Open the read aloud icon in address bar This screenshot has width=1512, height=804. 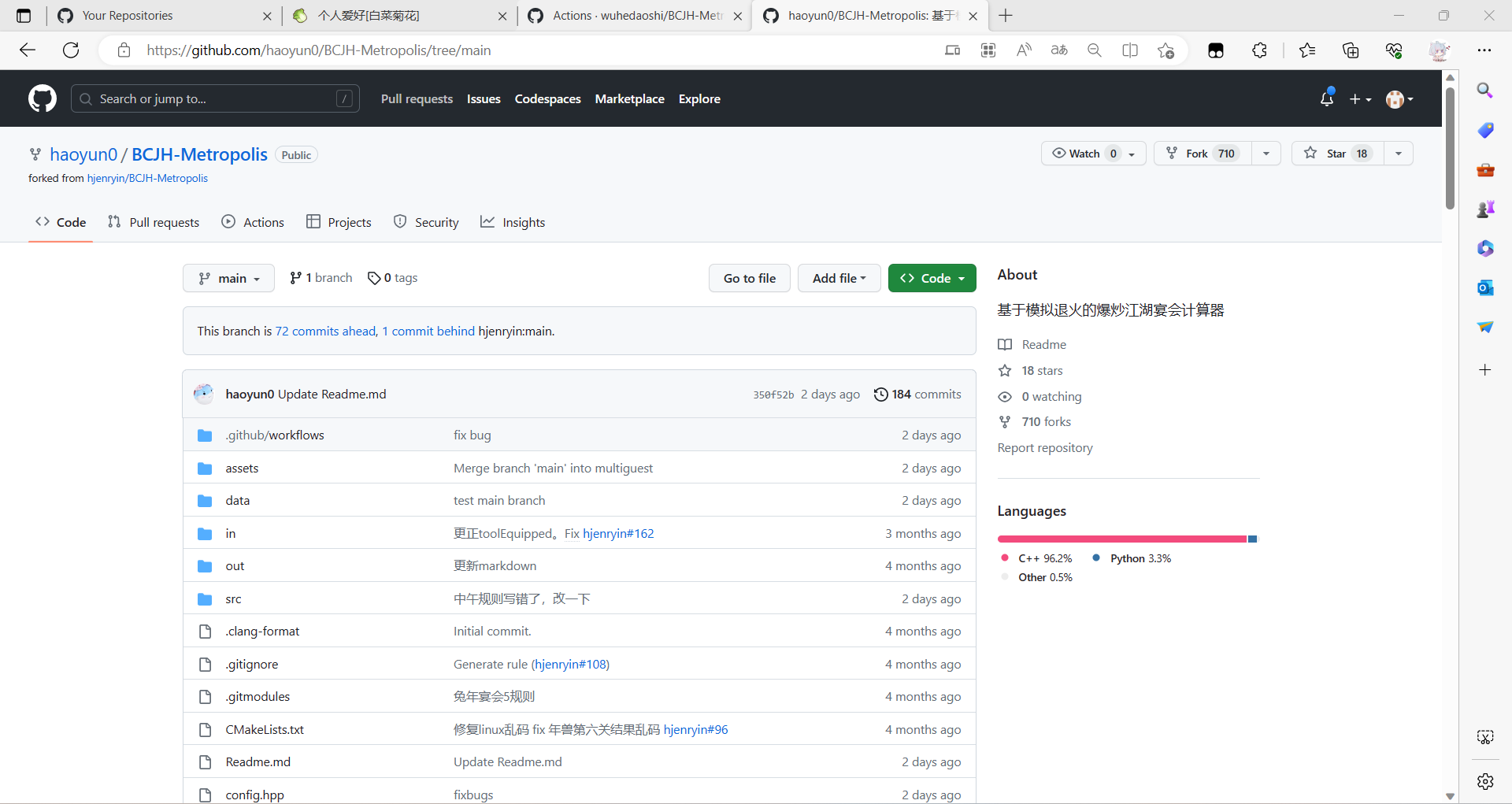pyautogui.click(x=1024, y=50)
